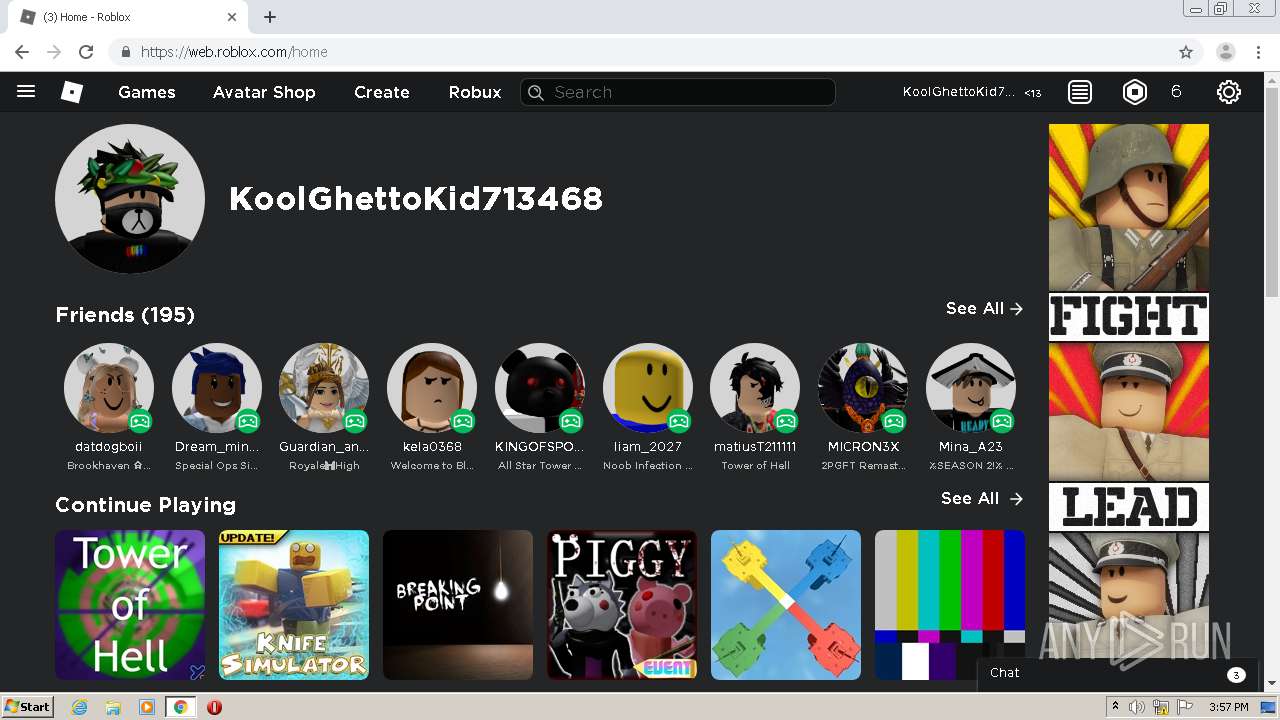This screenshot has width=1280, height=720.
Task: Go back to previous page
Action: (x=22, y=52)
